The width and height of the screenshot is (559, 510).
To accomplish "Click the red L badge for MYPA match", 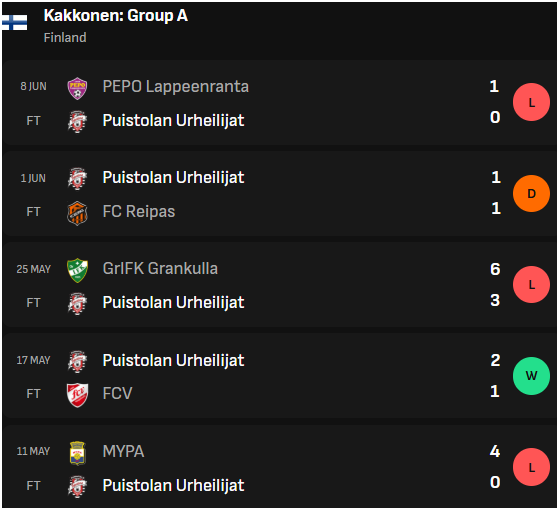I will (x=531, y=467).
